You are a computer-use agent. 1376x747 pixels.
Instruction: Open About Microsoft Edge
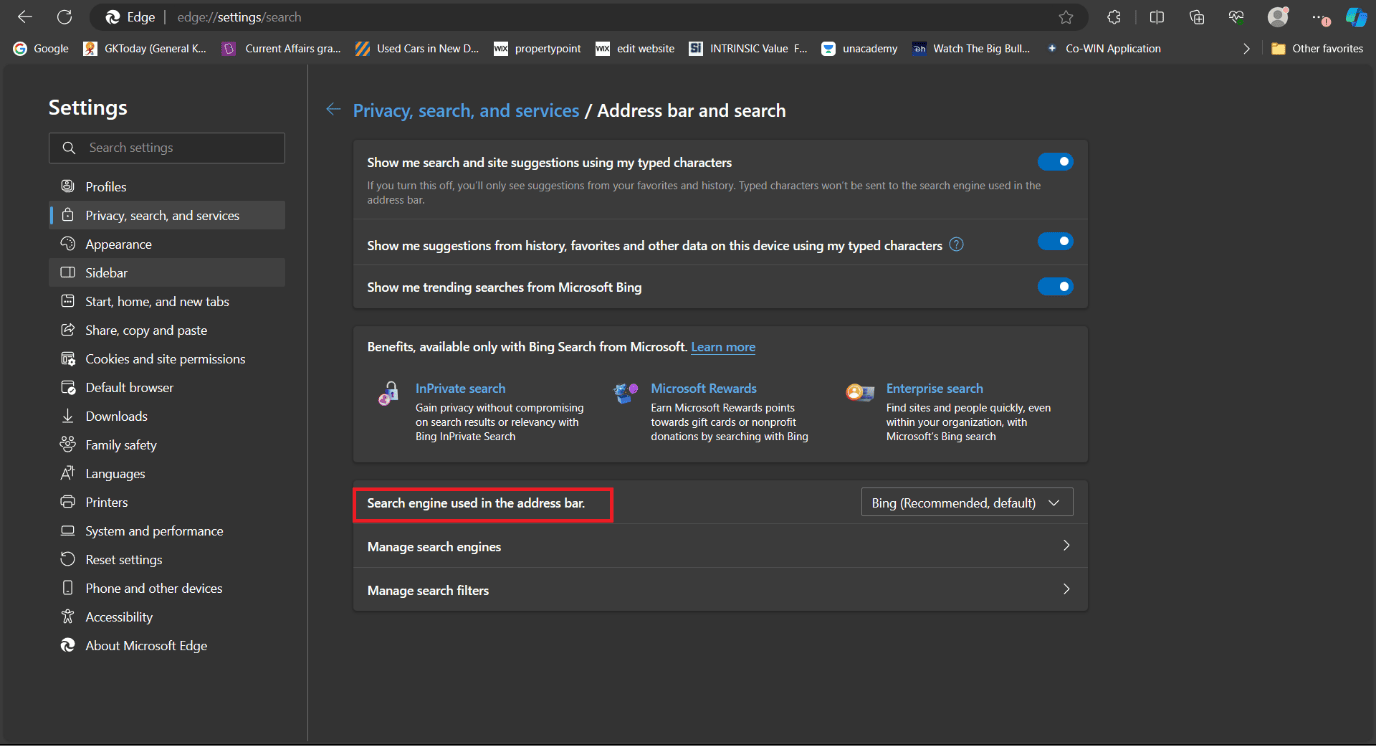167,646
